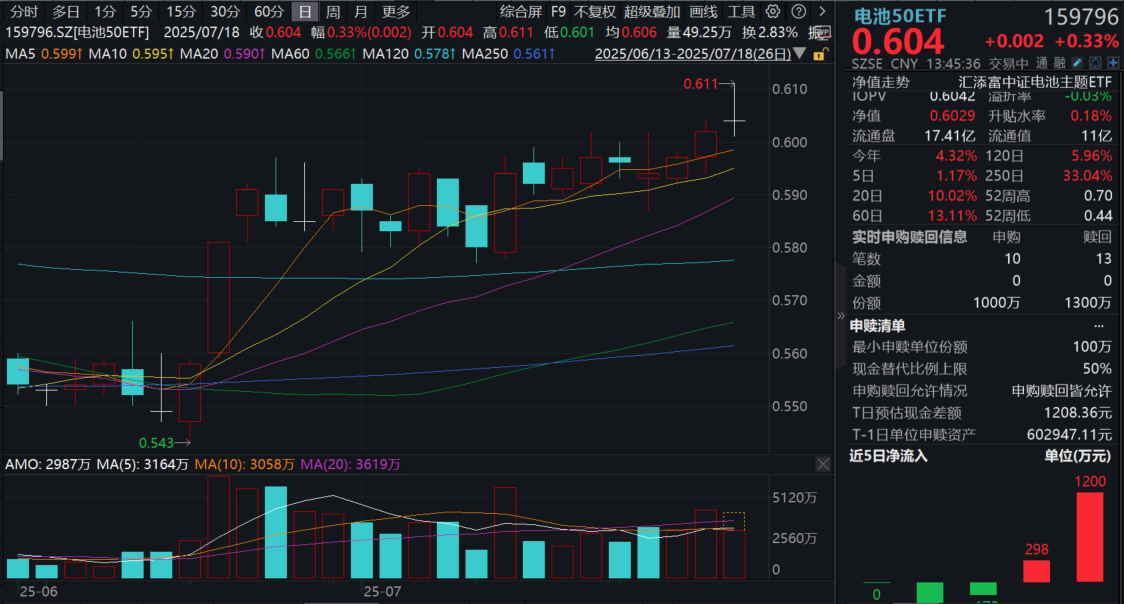Open the settings gear in the top toolbar
Image resolution: width=1124 pixels, height=604 pixels.
773,11
